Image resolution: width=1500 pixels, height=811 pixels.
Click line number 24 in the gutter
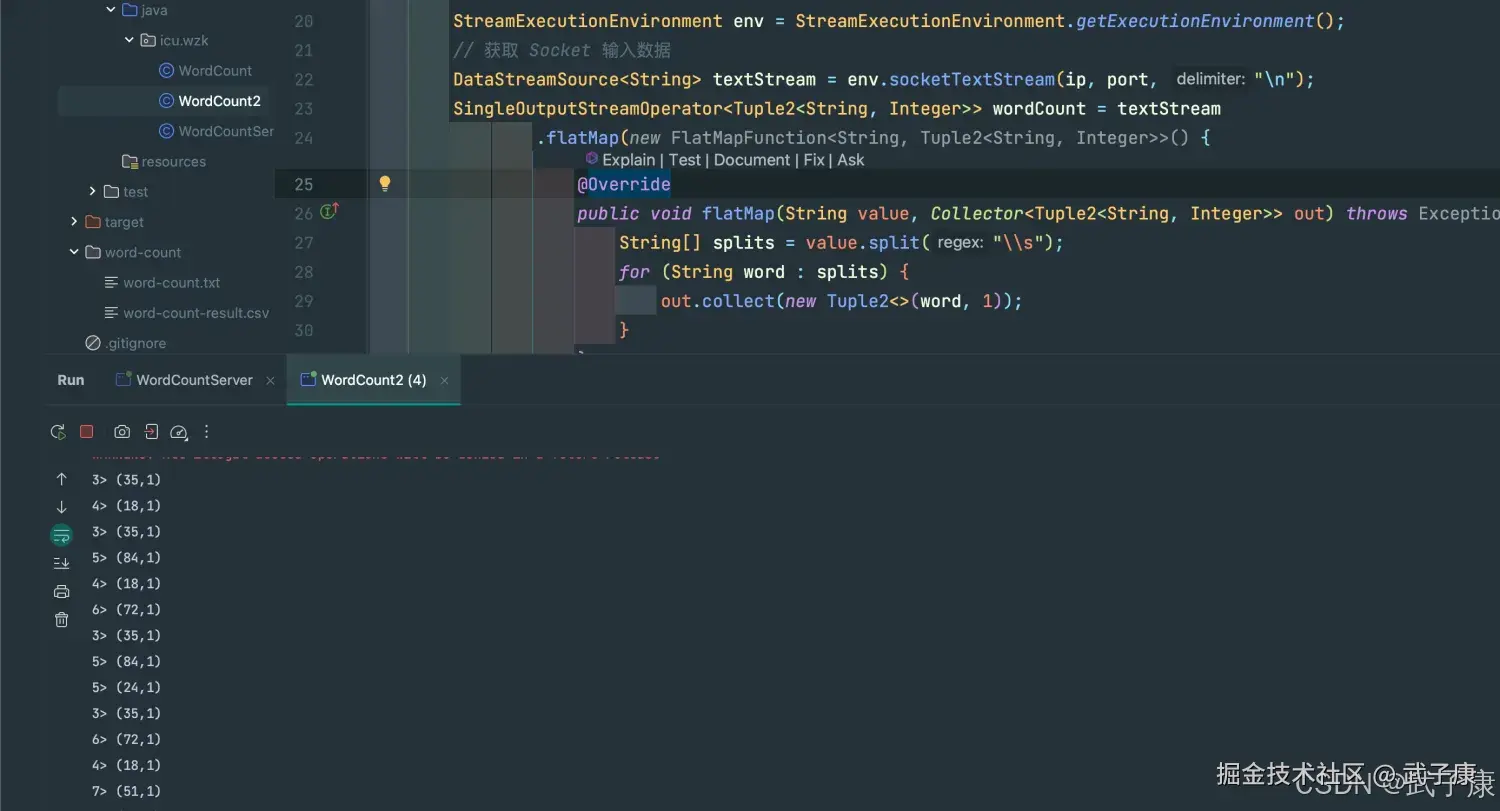pyautogui.click(x=303, y=138)
